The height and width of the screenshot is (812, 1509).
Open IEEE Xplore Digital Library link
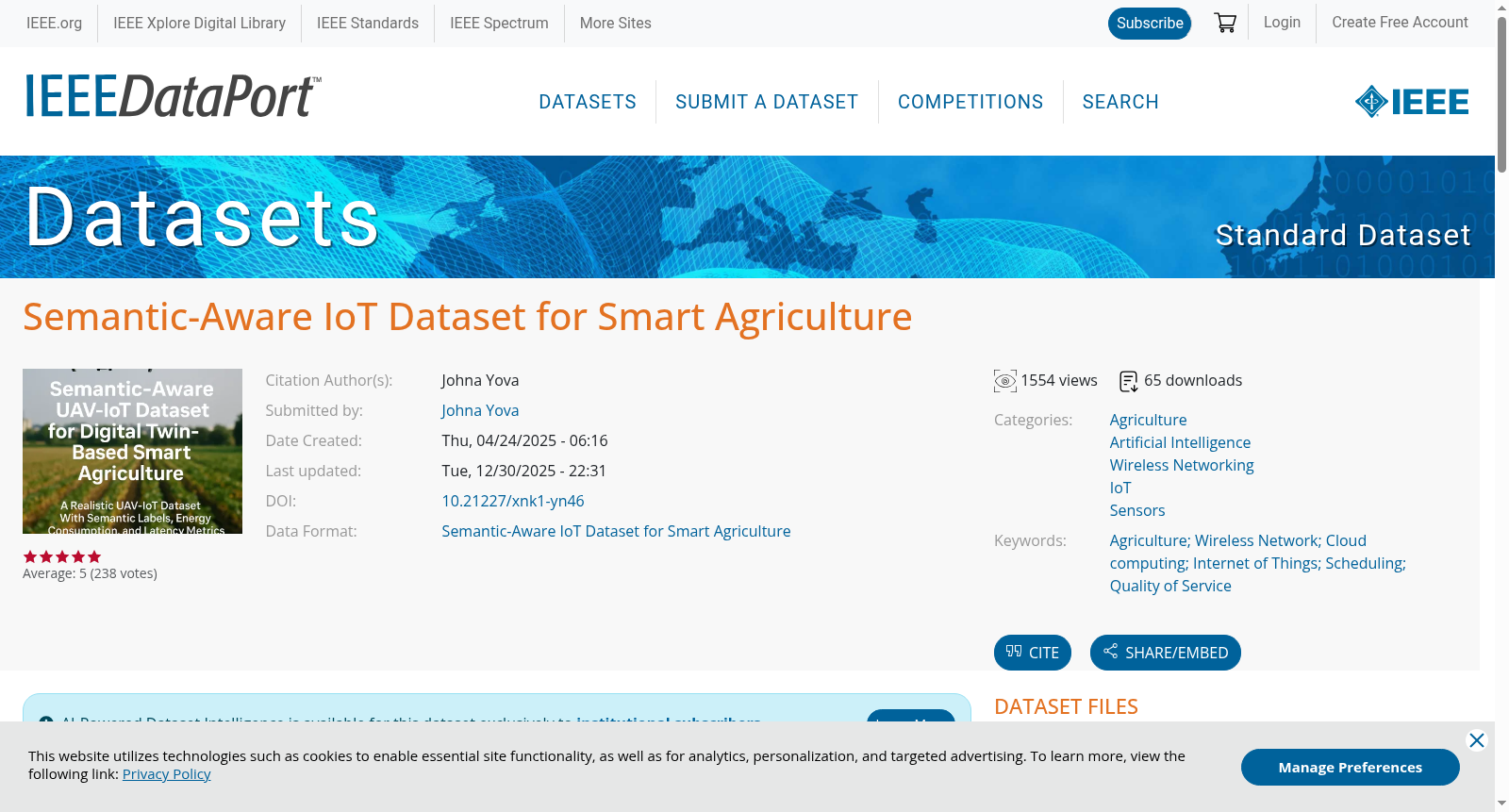[x=199, y=24]
